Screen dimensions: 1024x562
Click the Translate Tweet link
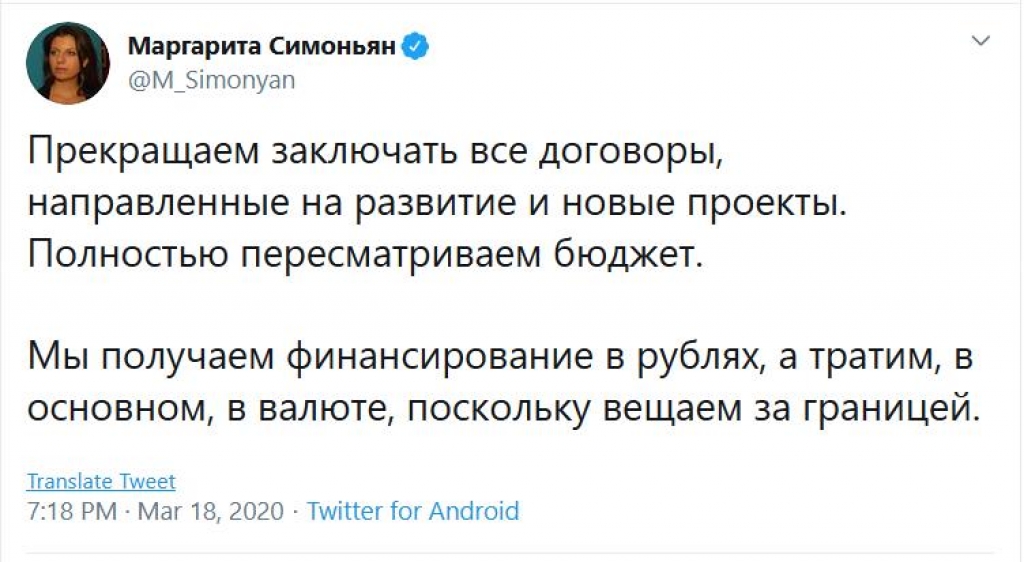[x=101, y=481]
